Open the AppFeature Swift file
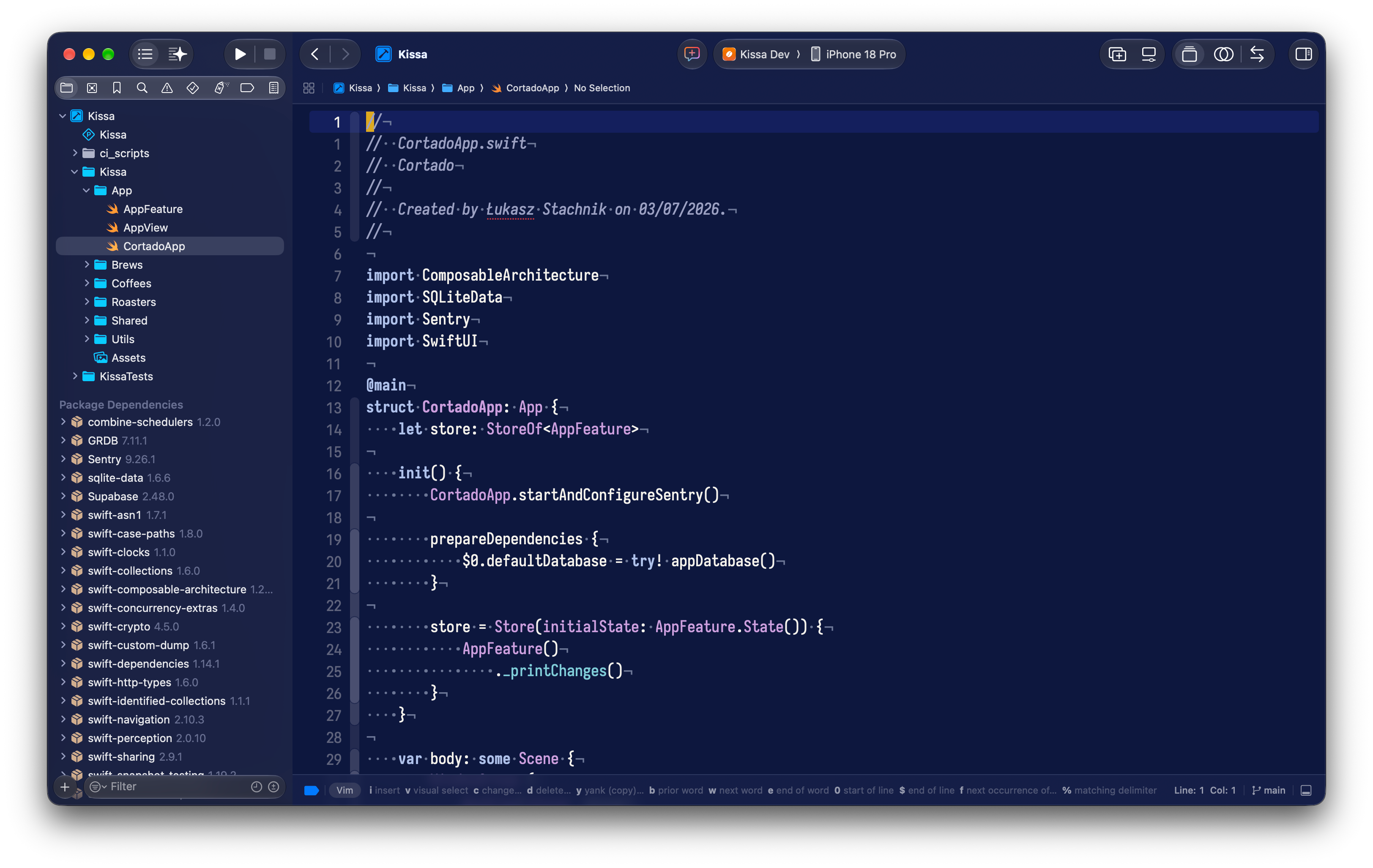This screenshot has height=868, width=1373. (153, 209)
